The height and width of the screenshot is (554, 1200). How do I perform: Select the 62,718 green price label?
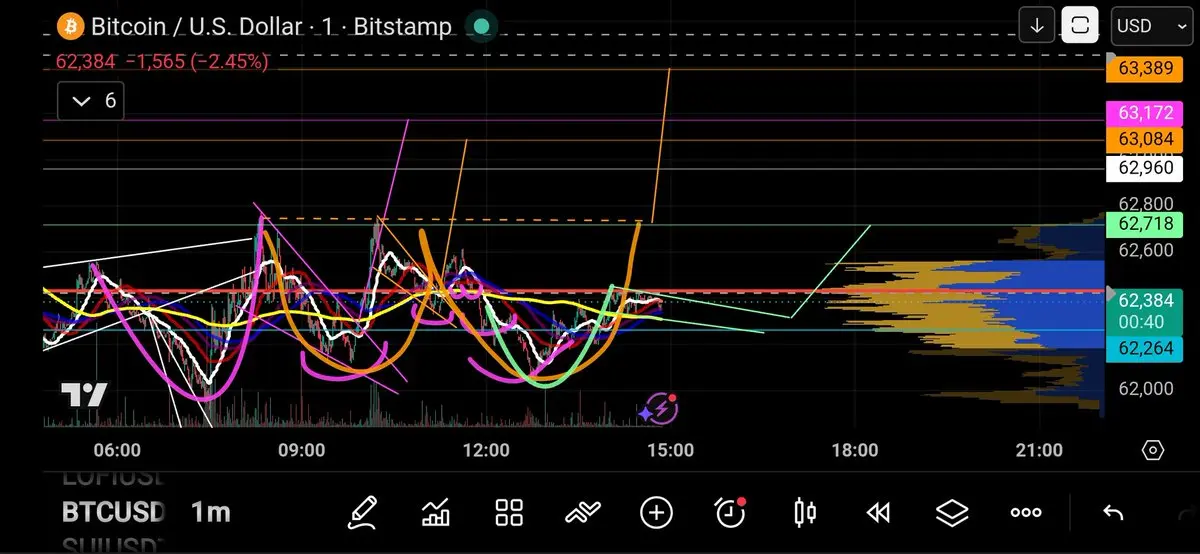coord(1145,224)
